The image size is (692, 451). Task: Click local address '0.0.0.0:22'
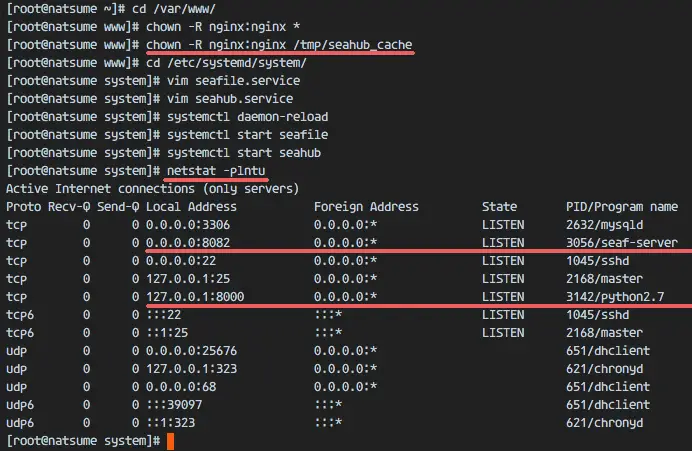[x=181, y=261]
